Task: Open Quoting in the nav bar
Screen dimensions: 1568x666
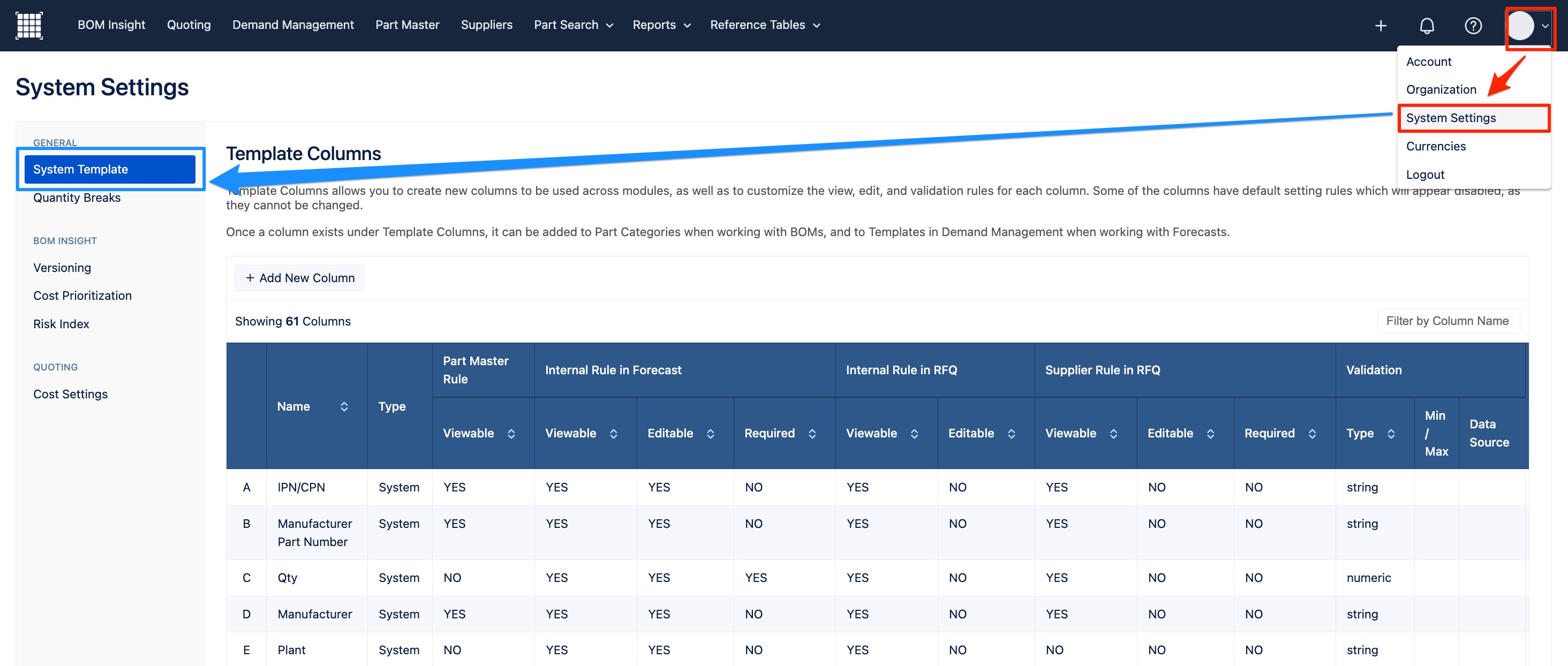Action: coord(189,25)
